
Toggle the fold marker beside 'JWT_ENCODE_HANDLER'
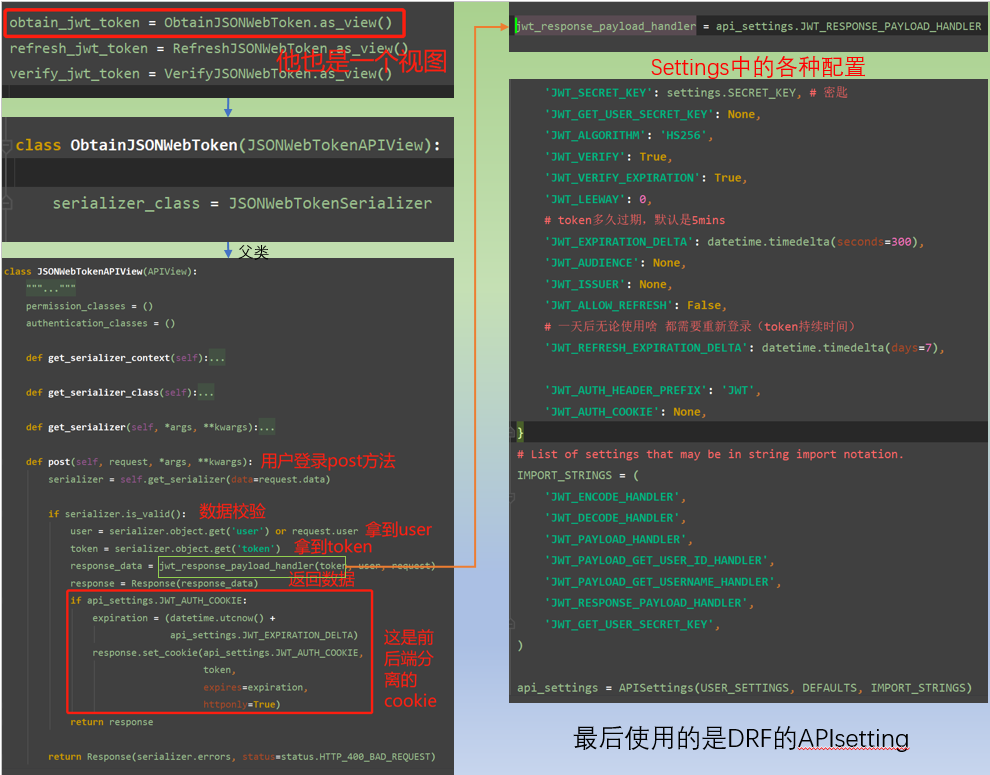512,497
